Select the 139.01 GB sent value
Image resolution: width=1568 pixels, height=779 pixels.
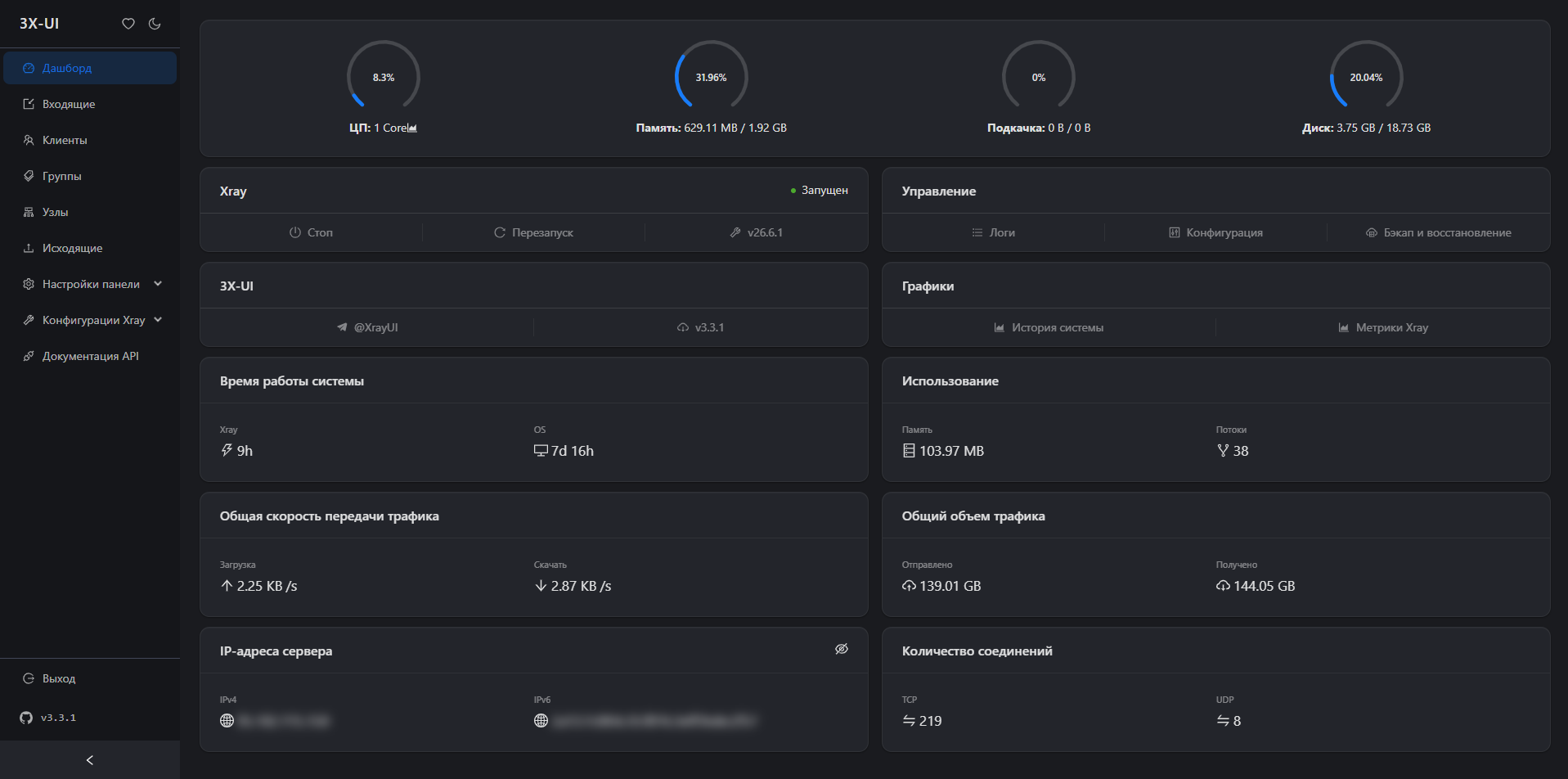click(950, 586)
